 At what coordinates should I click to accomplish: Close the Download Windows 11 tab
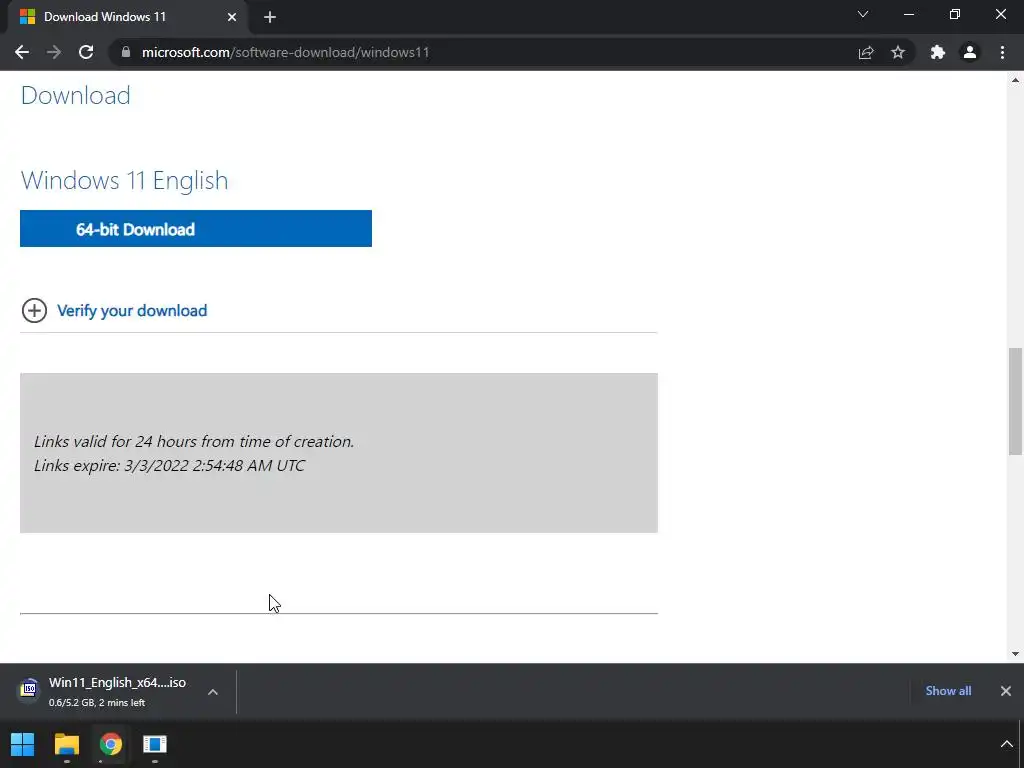coord(232,17)
